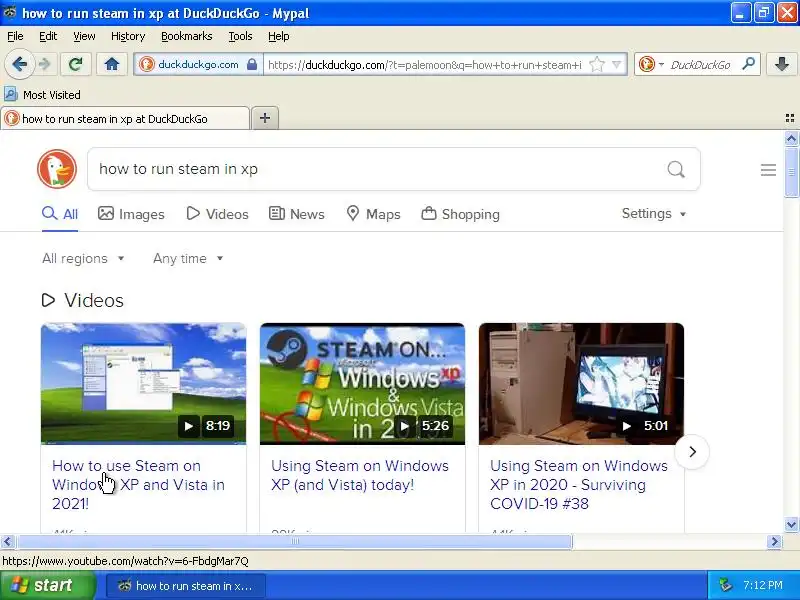Viewport: 800px width, 600px height.
Task: Open the Most Visited bookmarks folder
Action: (x=42, y=94)
